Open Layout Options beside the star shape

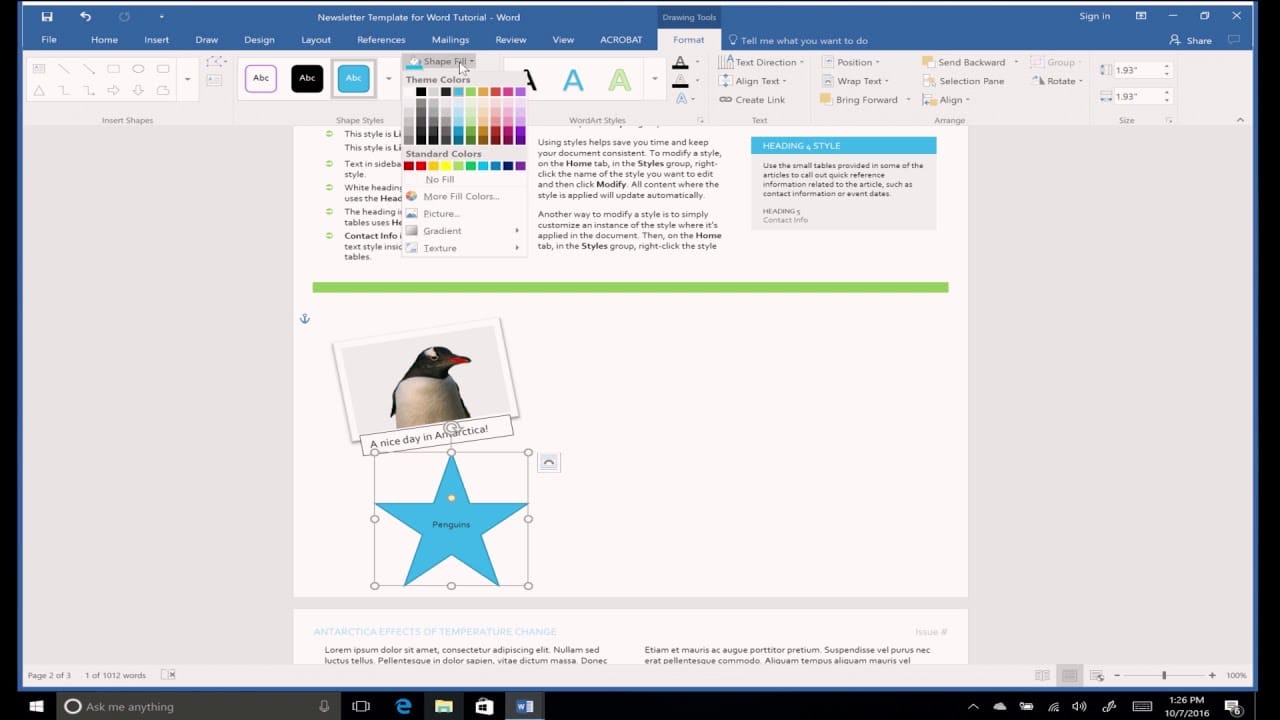548,461
